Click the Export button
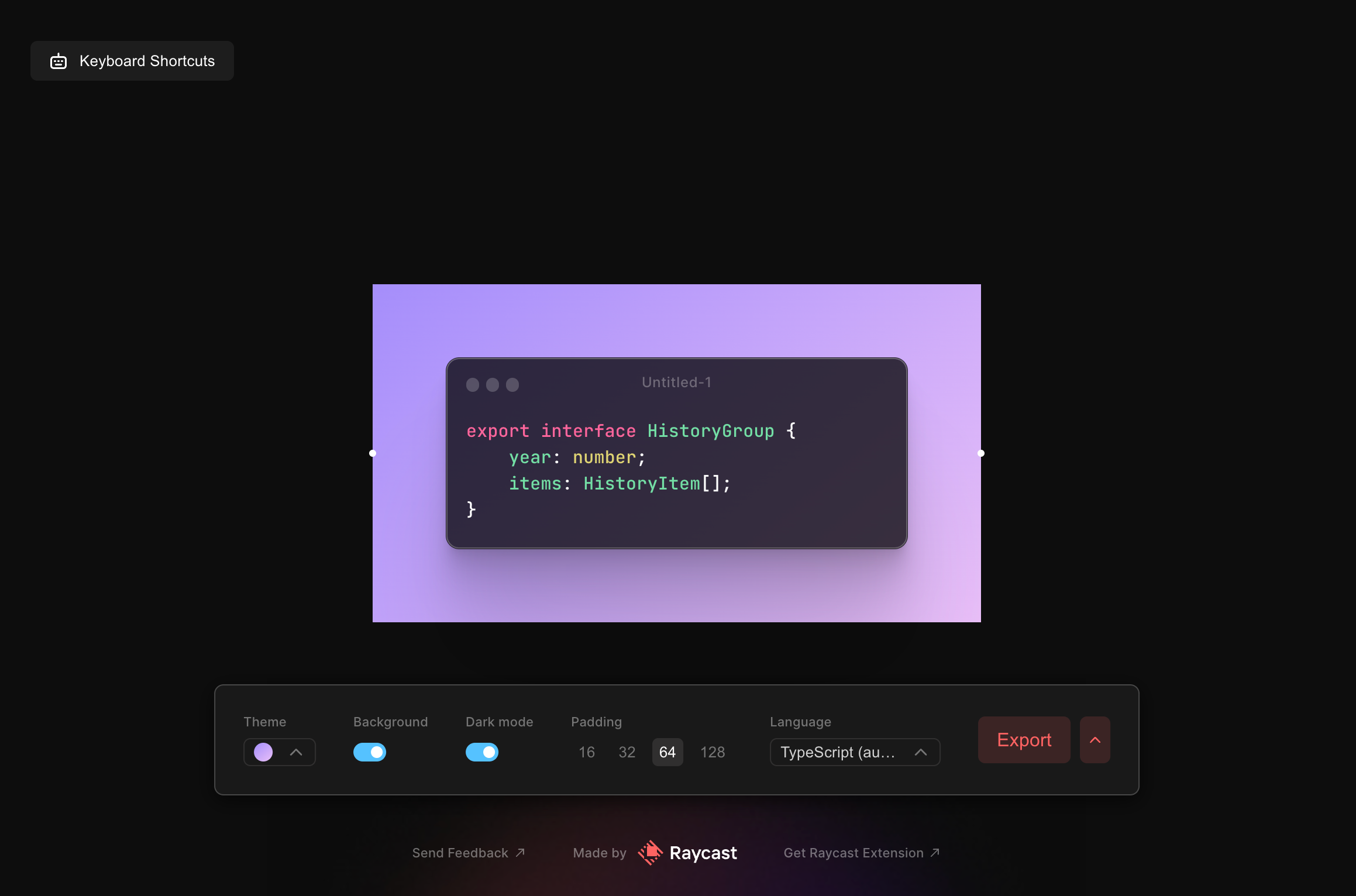Viewport: 1356px width, 896px height. [x=1024, y=740]
